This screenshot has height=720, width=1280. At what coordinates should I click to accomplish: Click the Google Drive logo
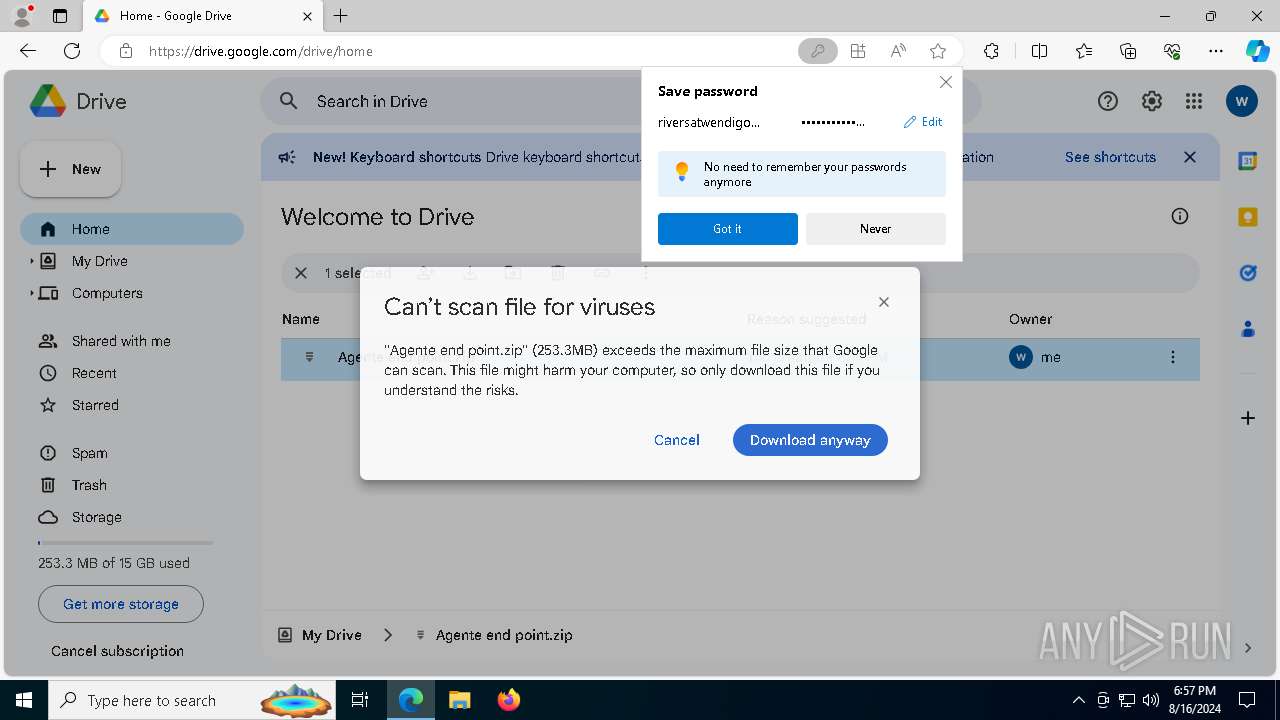[x=48, y=101]
